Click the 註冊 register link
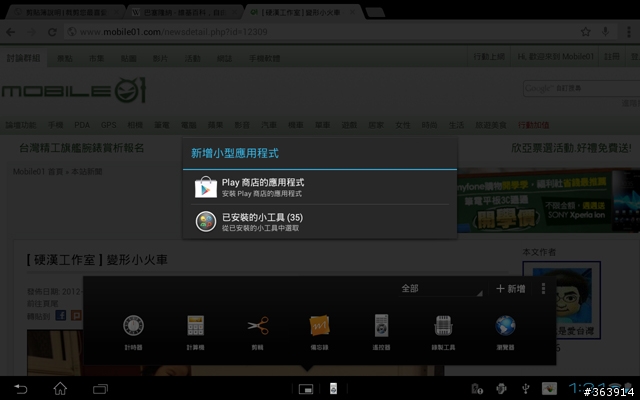 (612, 56)
